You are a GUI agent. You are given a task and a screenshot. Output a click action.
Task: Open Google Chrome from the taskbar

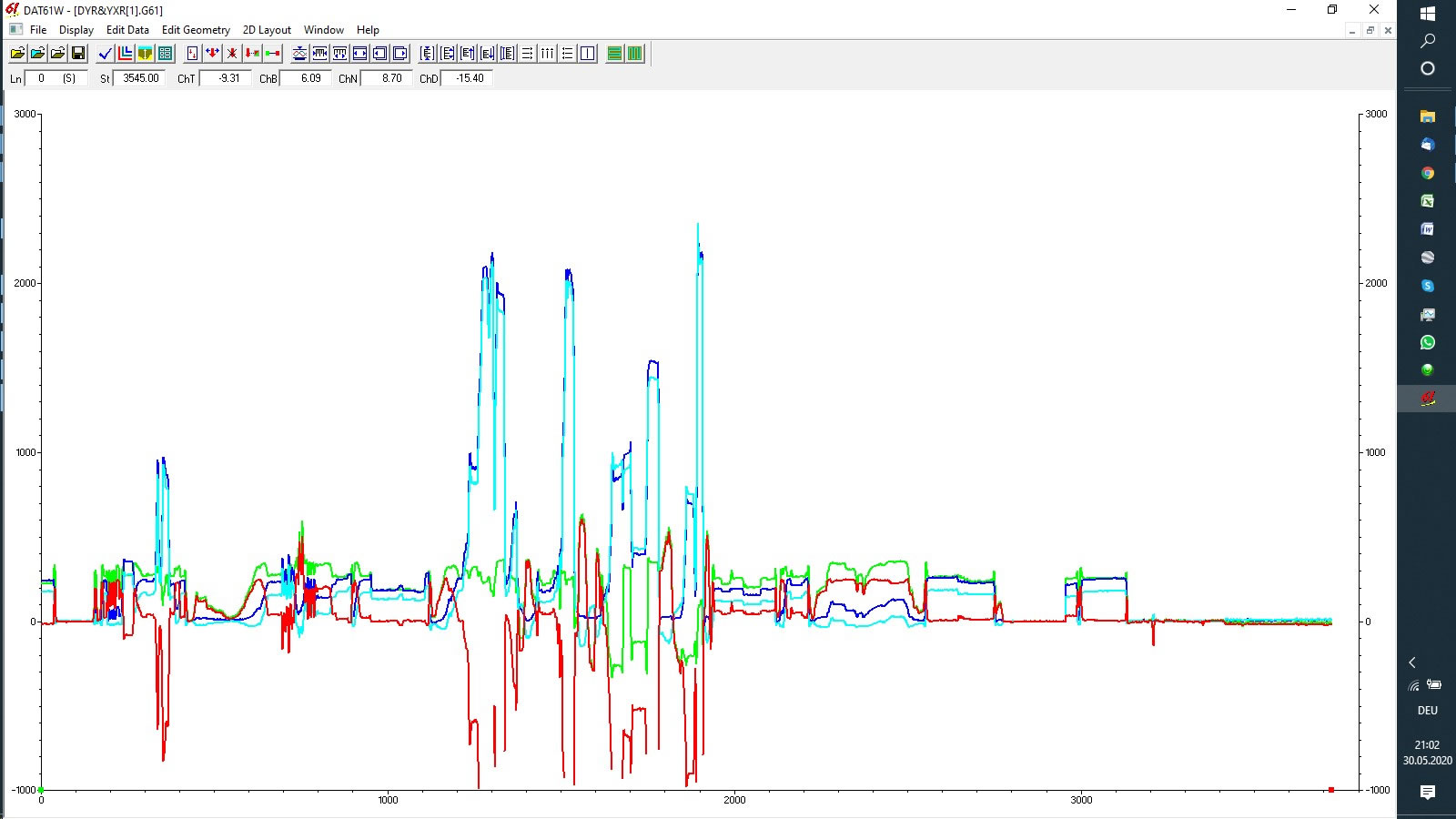click(1427, 173)
